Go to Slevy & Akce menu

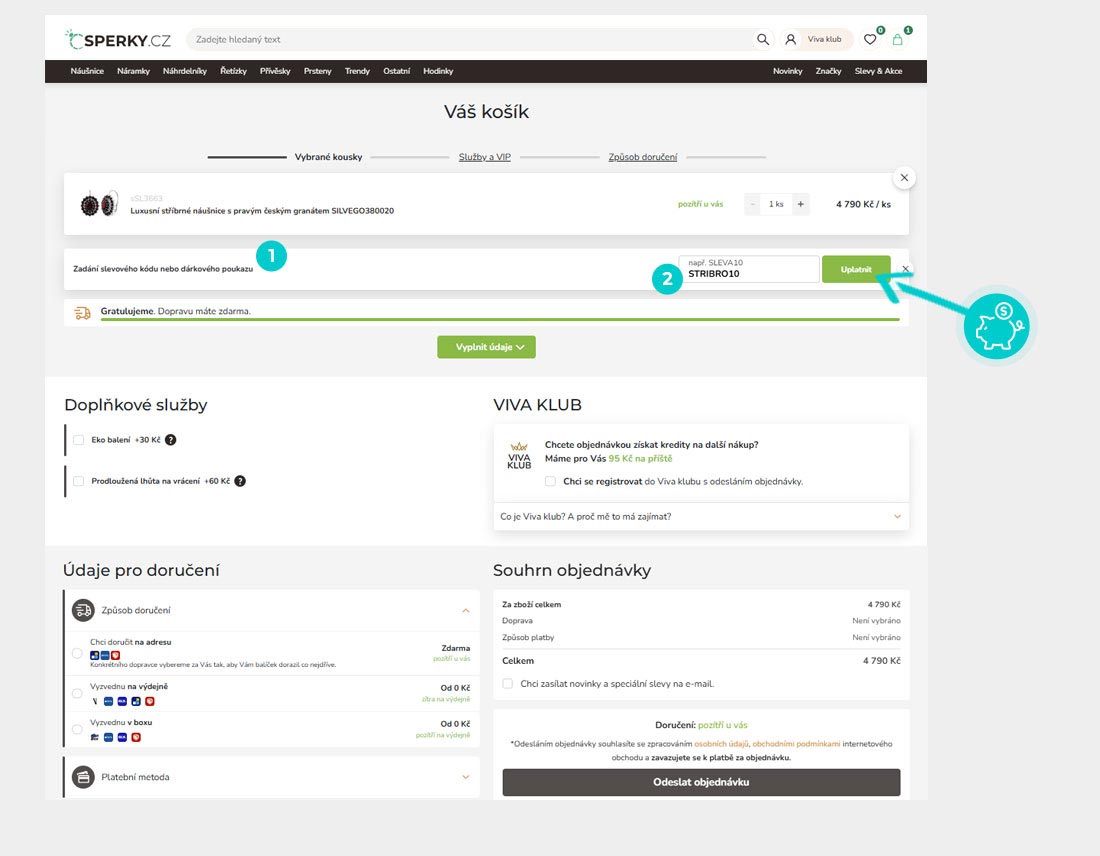click(x=878, y=71)
